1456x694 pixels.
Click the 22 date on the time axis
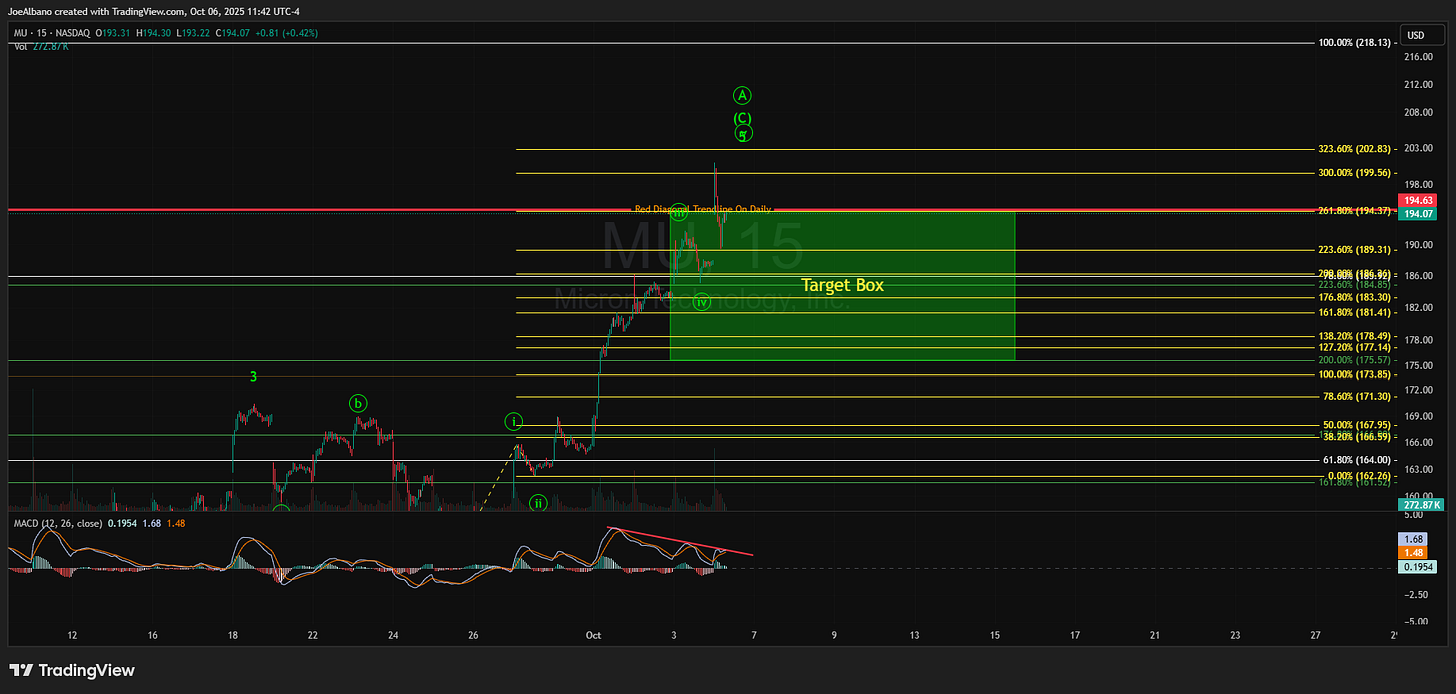coord(313,635)
